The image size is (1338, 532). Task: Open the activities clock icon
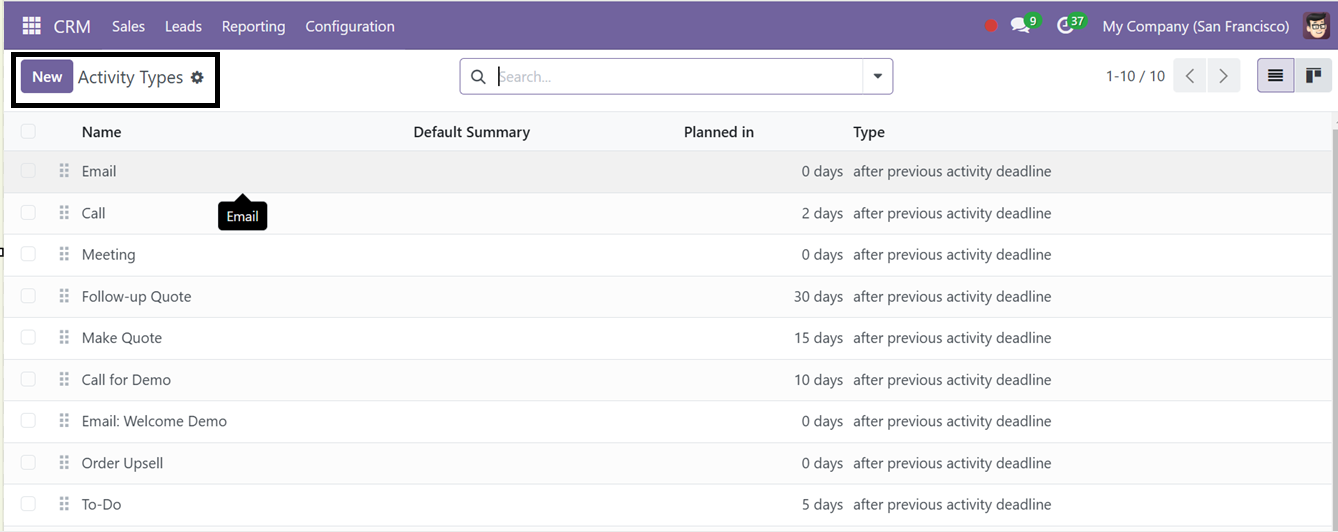click(x=1065, y=26)
